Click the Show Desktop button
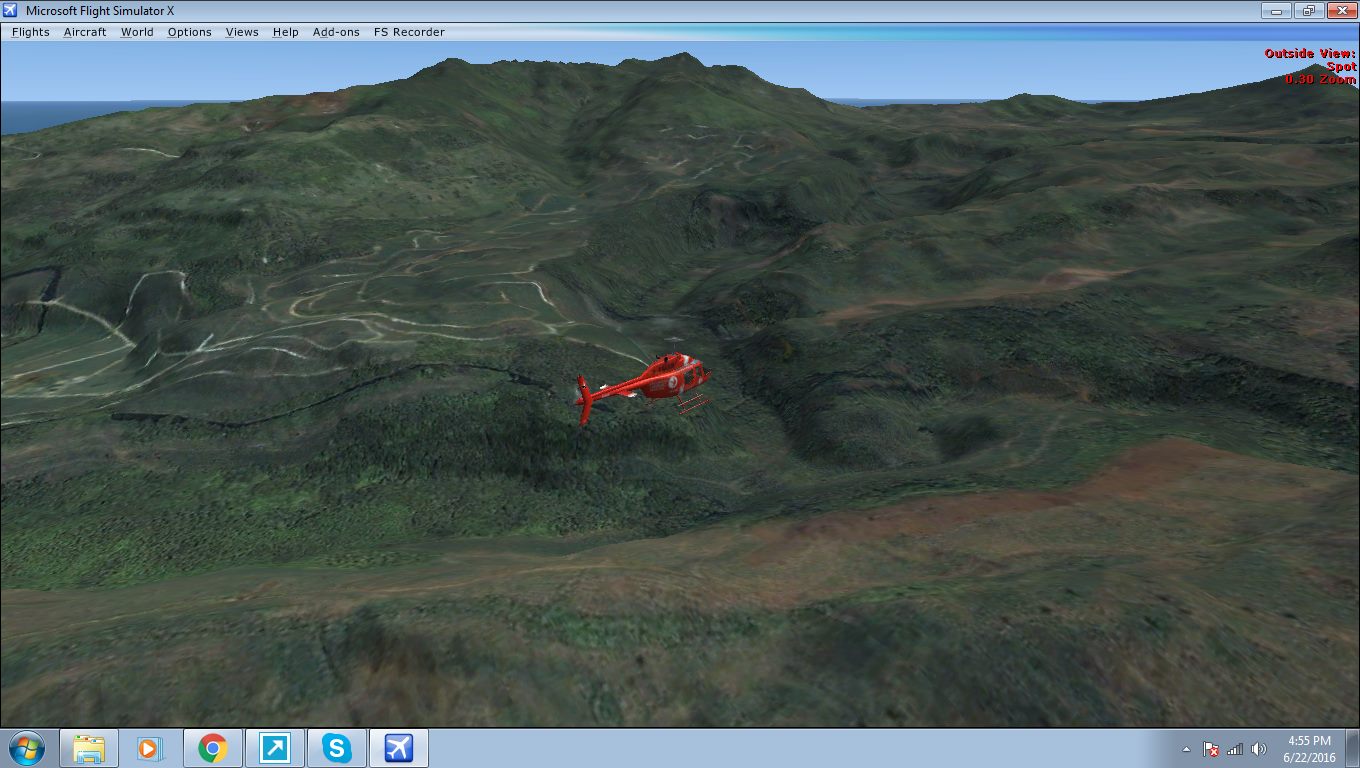1360x768 pixels. pos(1355,747)
